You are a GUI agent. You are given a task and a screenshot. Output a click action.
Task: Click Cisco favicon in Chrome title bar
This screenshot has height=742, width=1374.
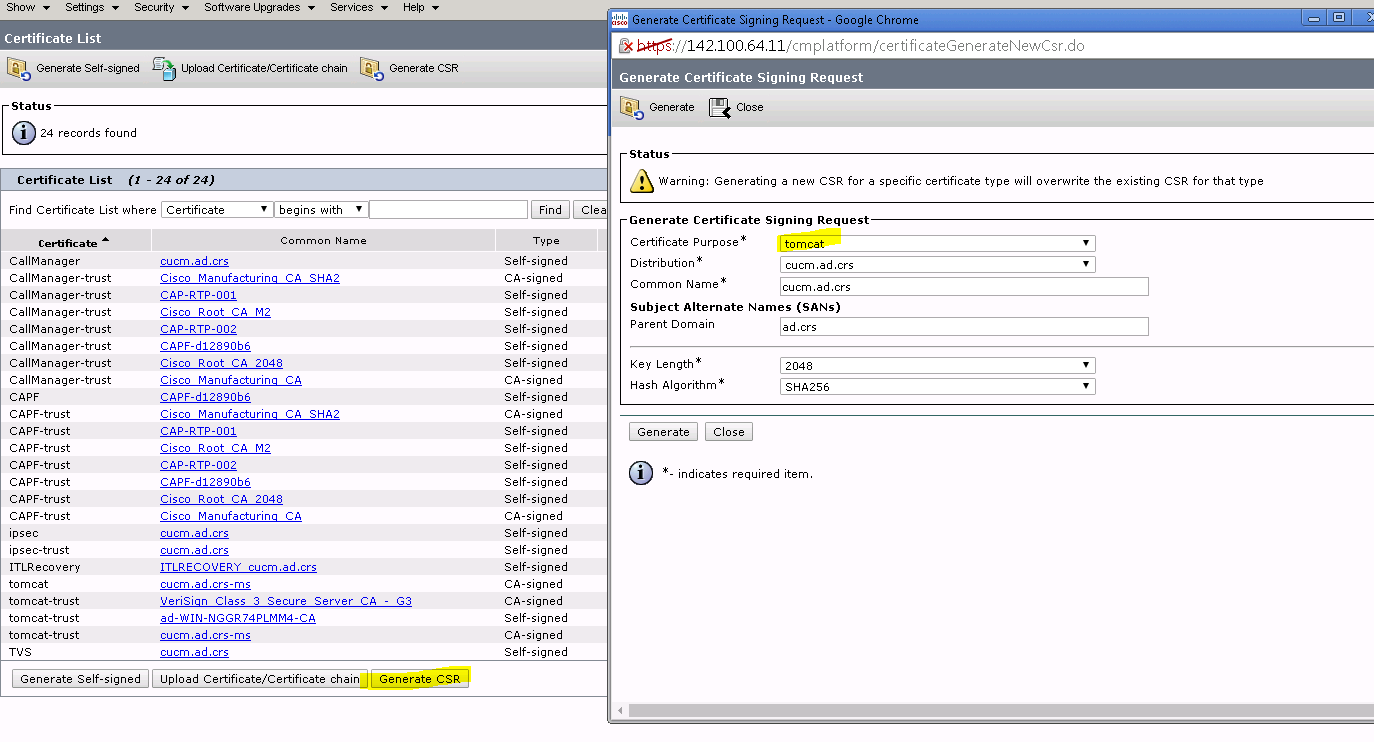pyautogui.click(x=619, y=19)
